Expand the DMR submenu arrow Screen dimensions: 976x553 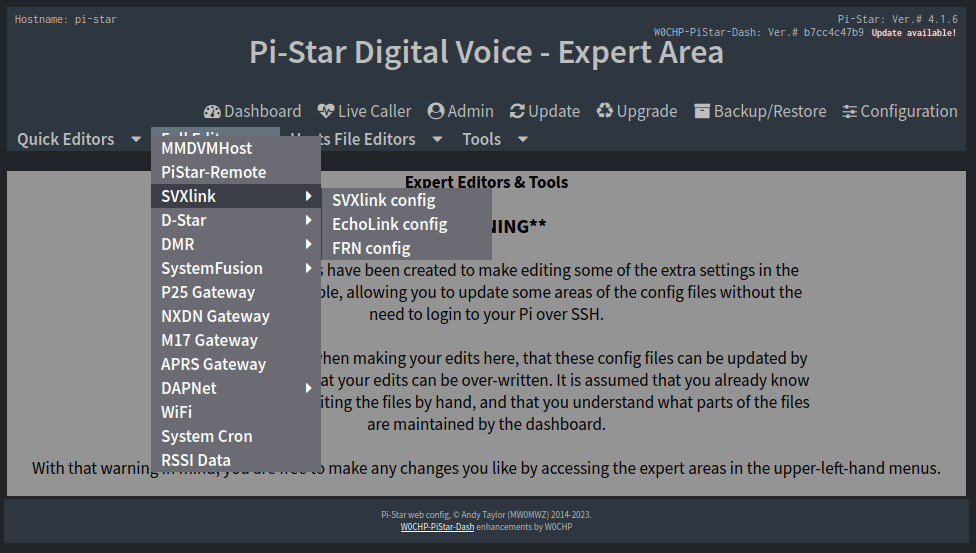308,244
